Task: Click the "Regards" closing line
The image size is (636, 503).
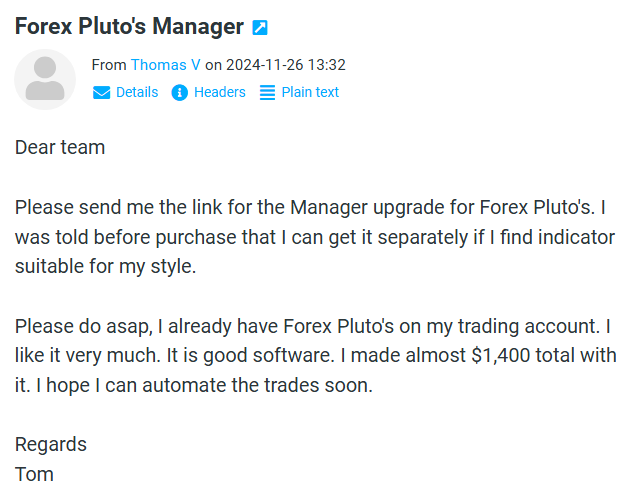Action: coord(51,445)
